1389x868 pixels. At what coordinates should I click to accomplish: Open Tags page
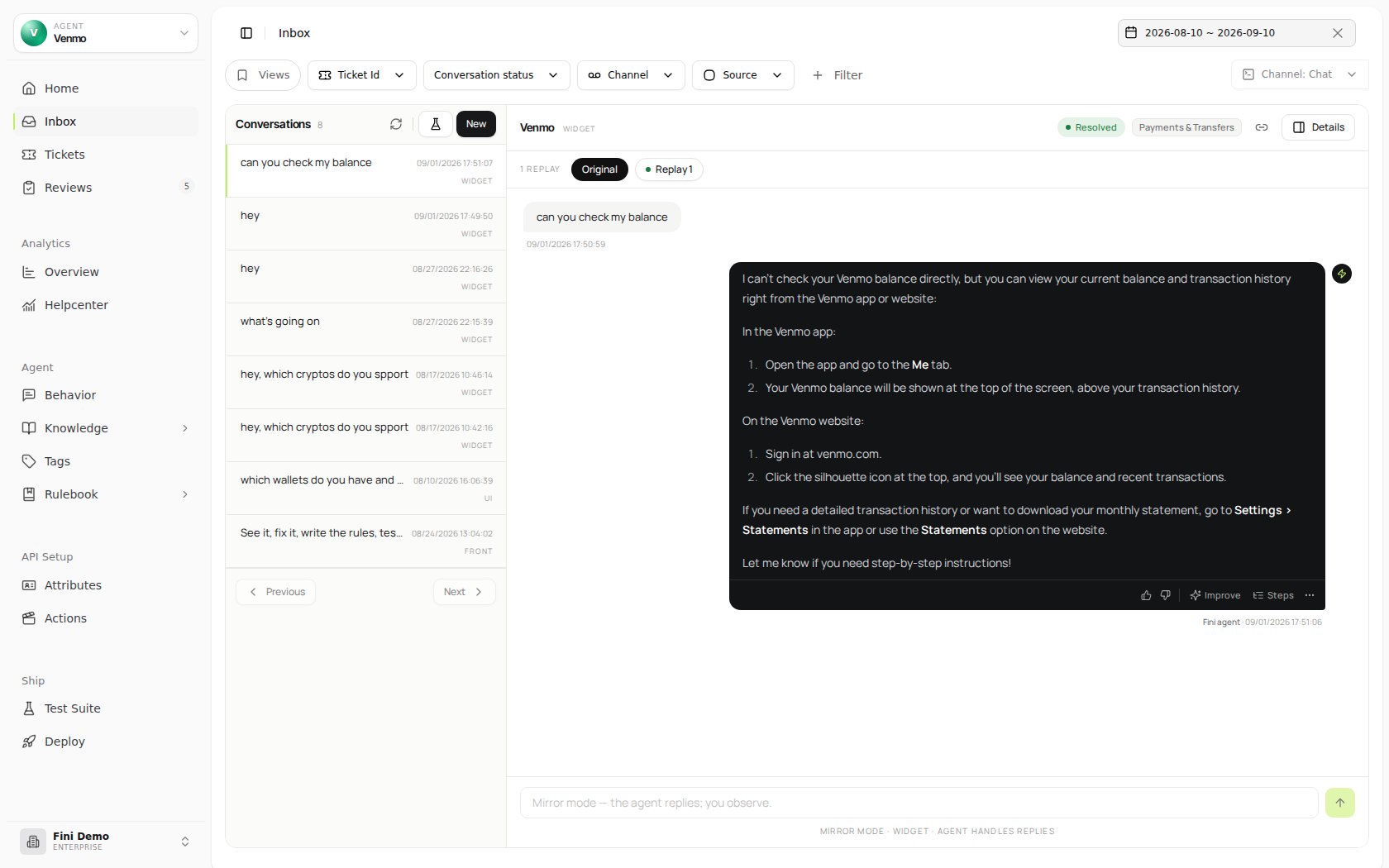pos(106,461)
